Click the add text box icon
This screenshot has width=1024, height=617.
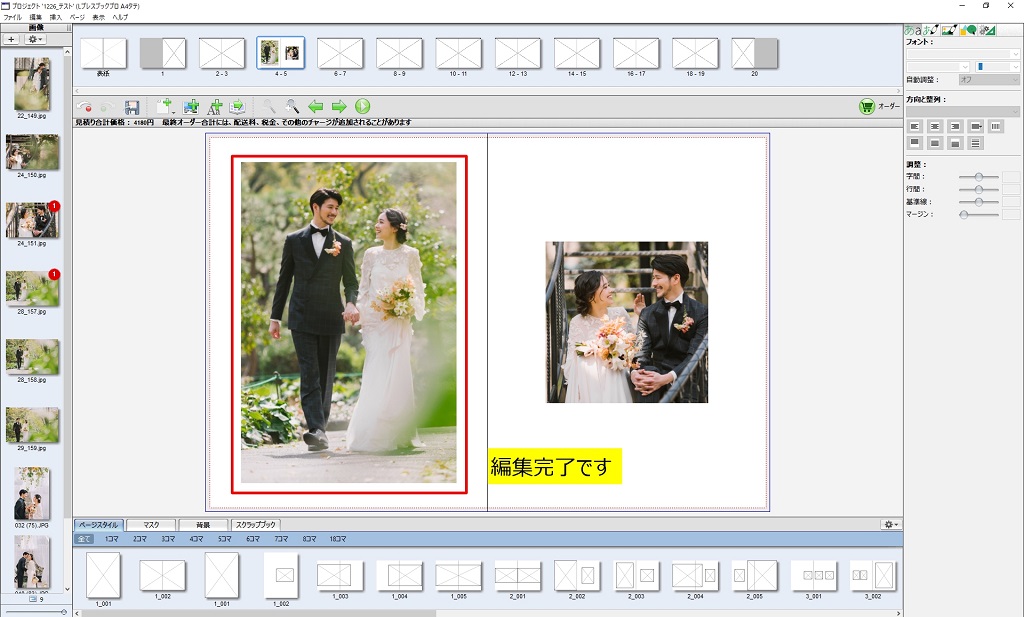214,106
